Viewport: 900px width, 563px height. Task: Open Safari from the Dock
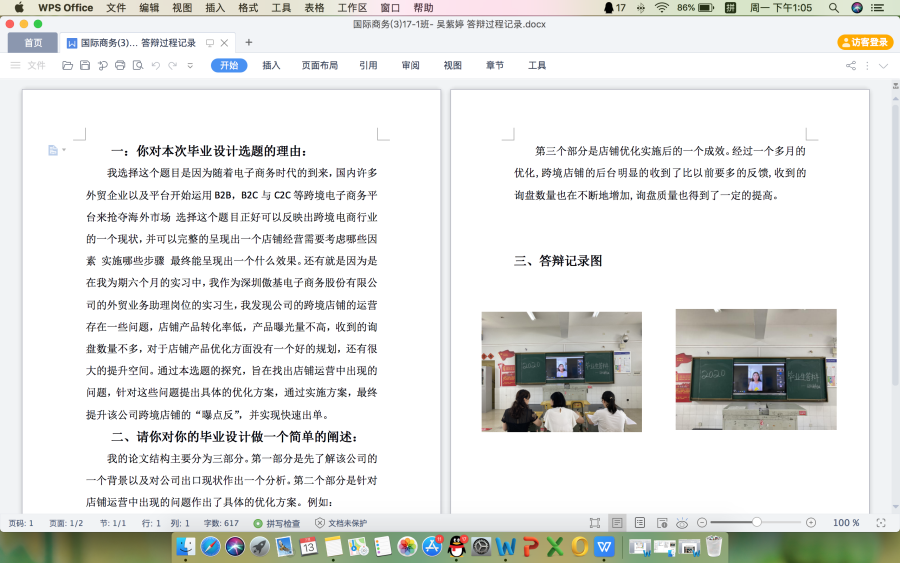tap(210, 547)
